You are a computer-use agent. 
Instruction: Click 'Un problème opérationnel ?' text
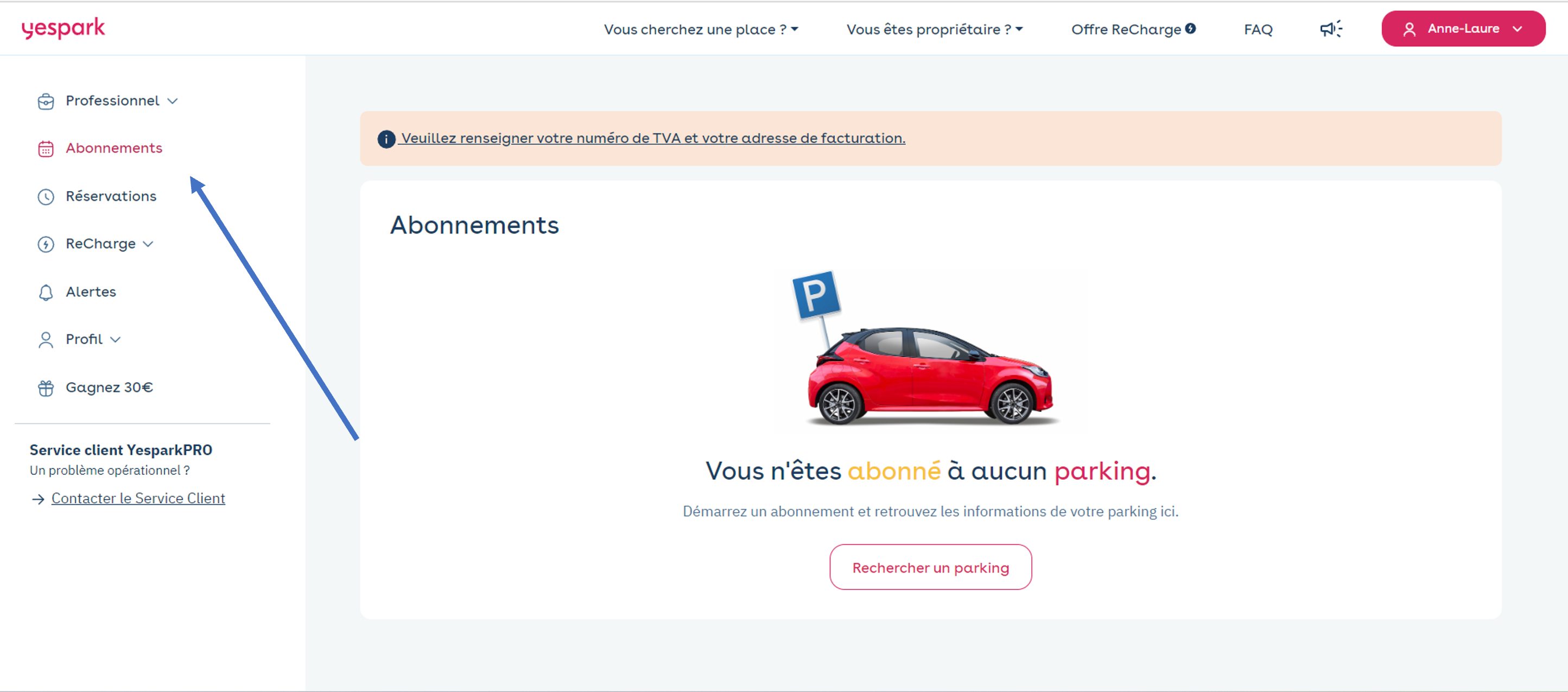[110, 471]
